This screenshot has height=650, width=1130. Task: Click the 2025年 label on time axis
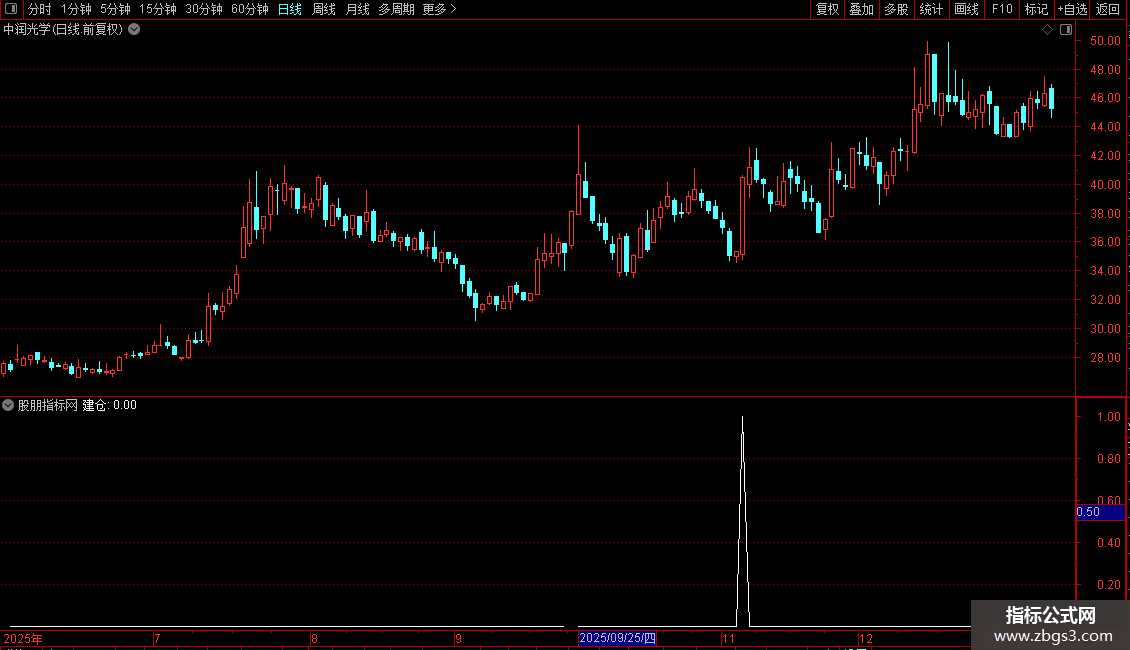[22, 638]
